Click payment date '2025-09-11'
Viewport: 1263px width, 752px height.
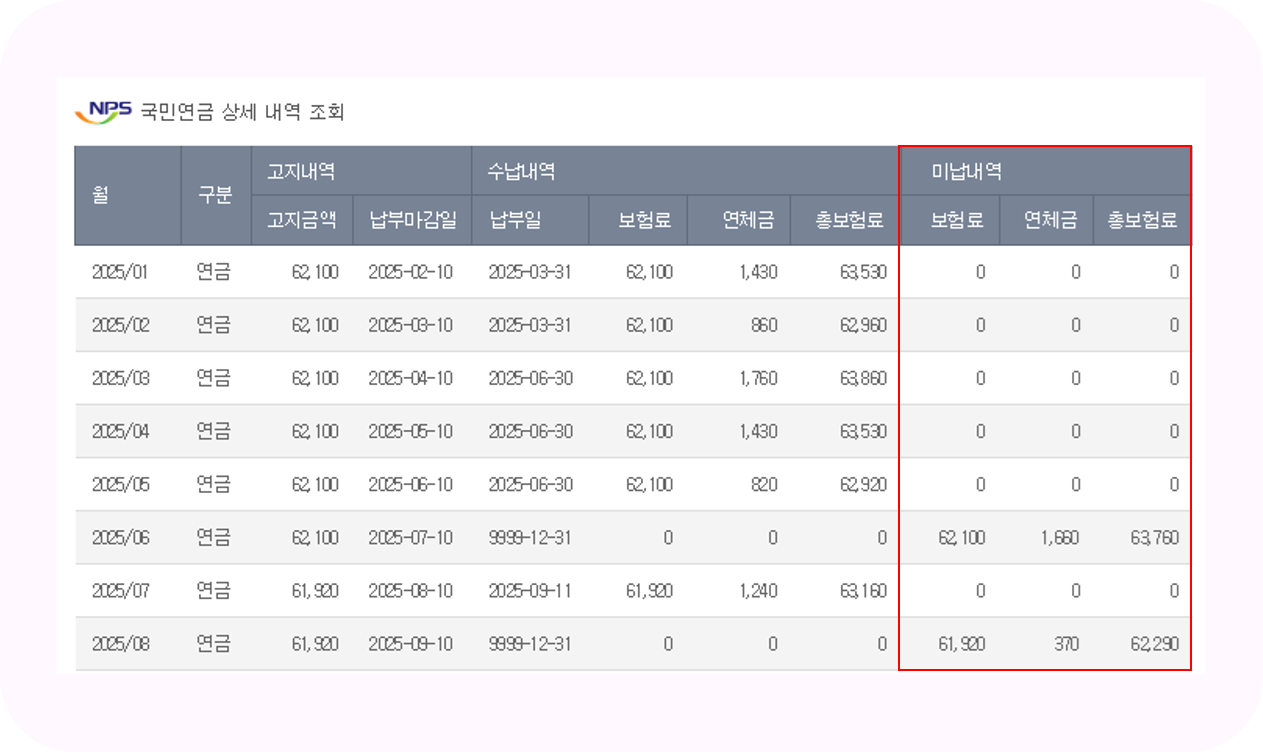point(530,590)
